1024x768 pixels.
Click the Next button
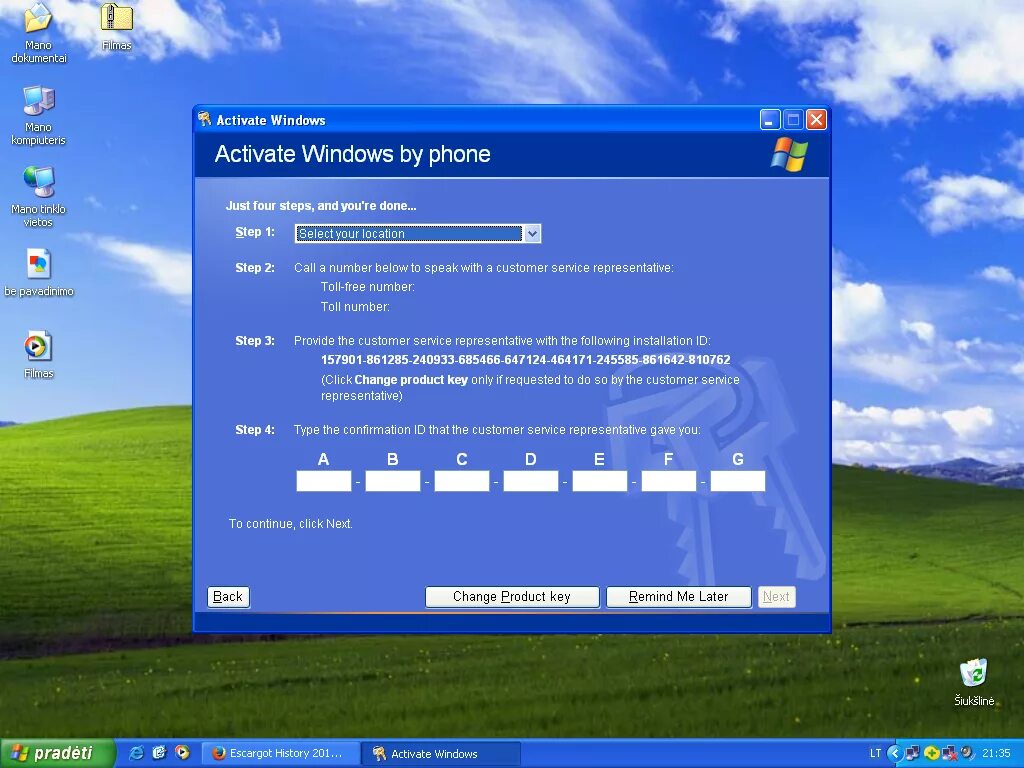[776, 596]
